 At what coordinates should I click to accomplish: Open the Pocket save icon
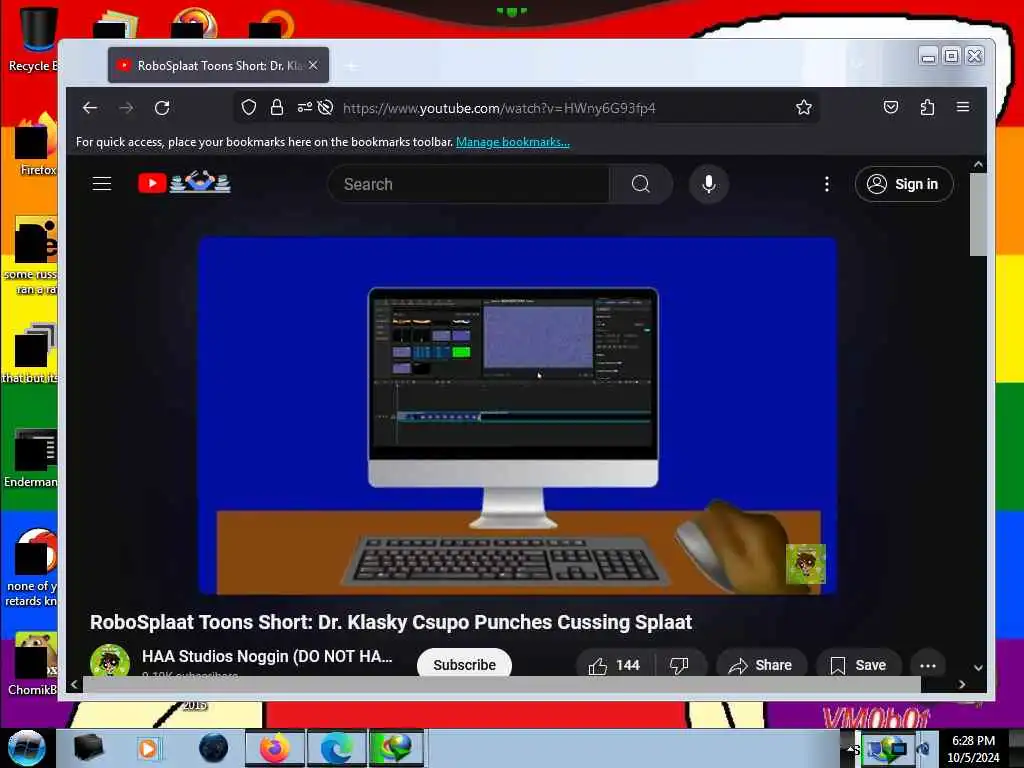(891, 107)
